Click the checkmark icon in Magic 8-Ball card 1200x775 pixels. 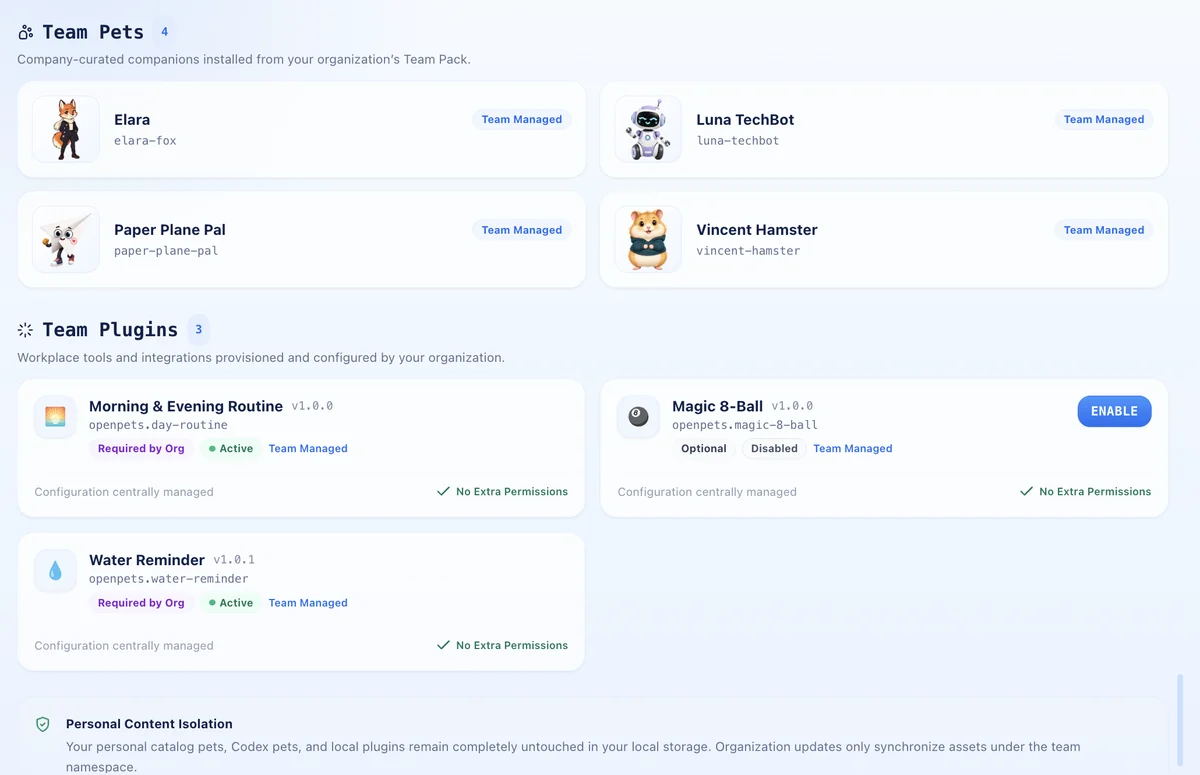tap(1026, 491)
